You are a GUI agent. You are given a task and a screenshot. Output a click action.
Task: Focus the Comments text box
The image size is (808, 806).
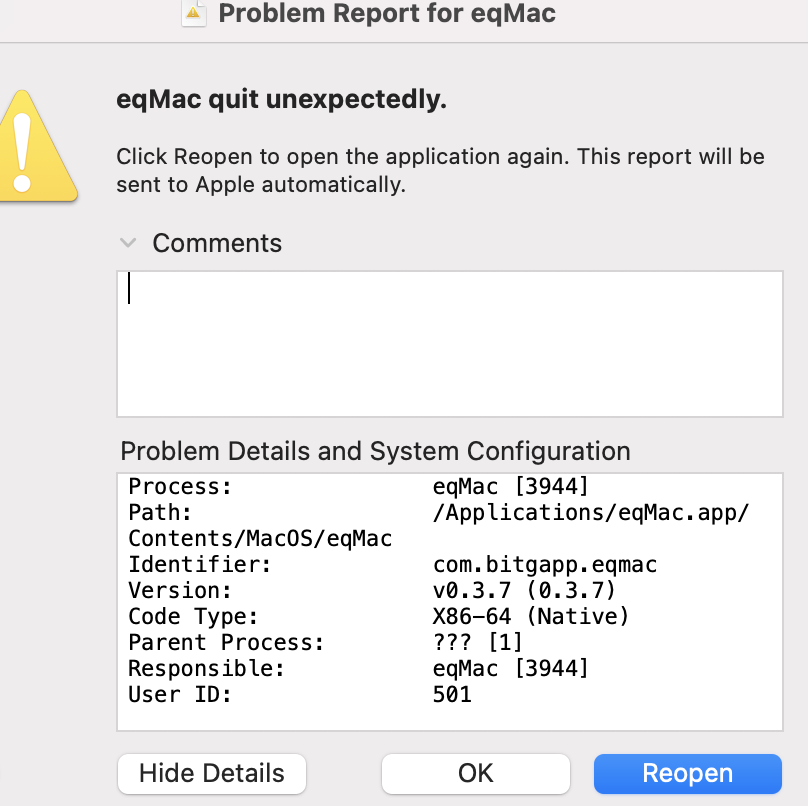(450, 344)
